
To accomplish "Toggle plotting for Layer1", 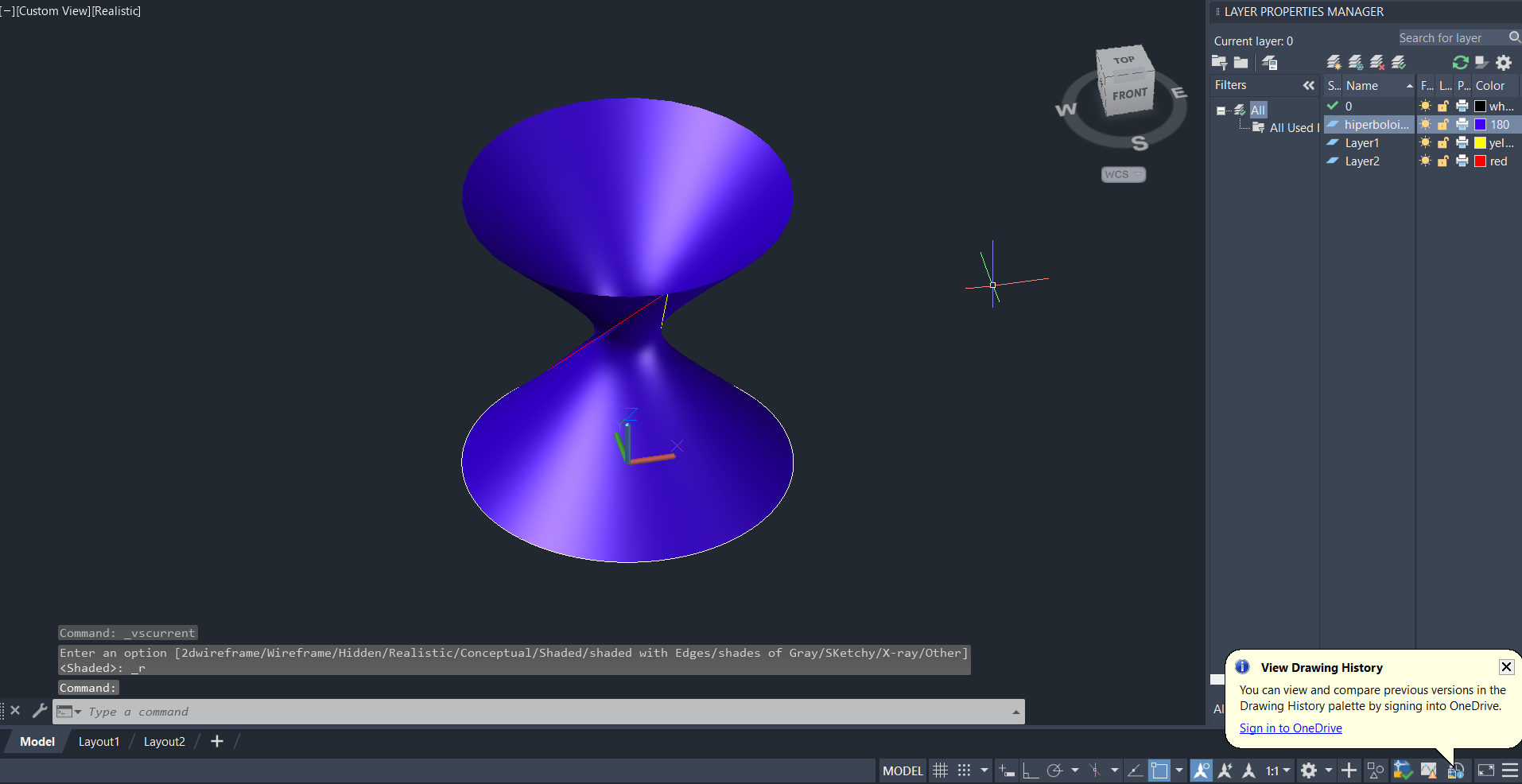I will coord(1462,142).
